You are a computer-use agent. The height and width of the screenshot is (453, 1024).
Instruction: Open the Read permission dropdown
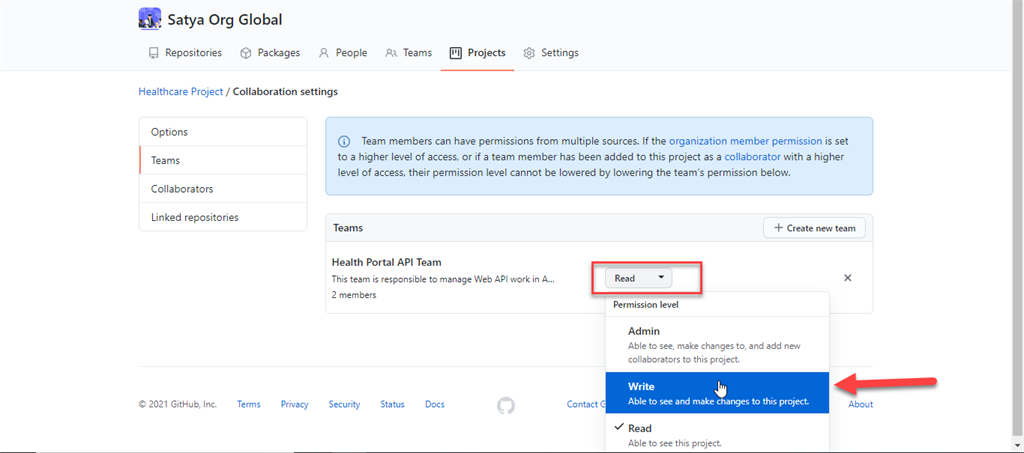tap(638, 278)
